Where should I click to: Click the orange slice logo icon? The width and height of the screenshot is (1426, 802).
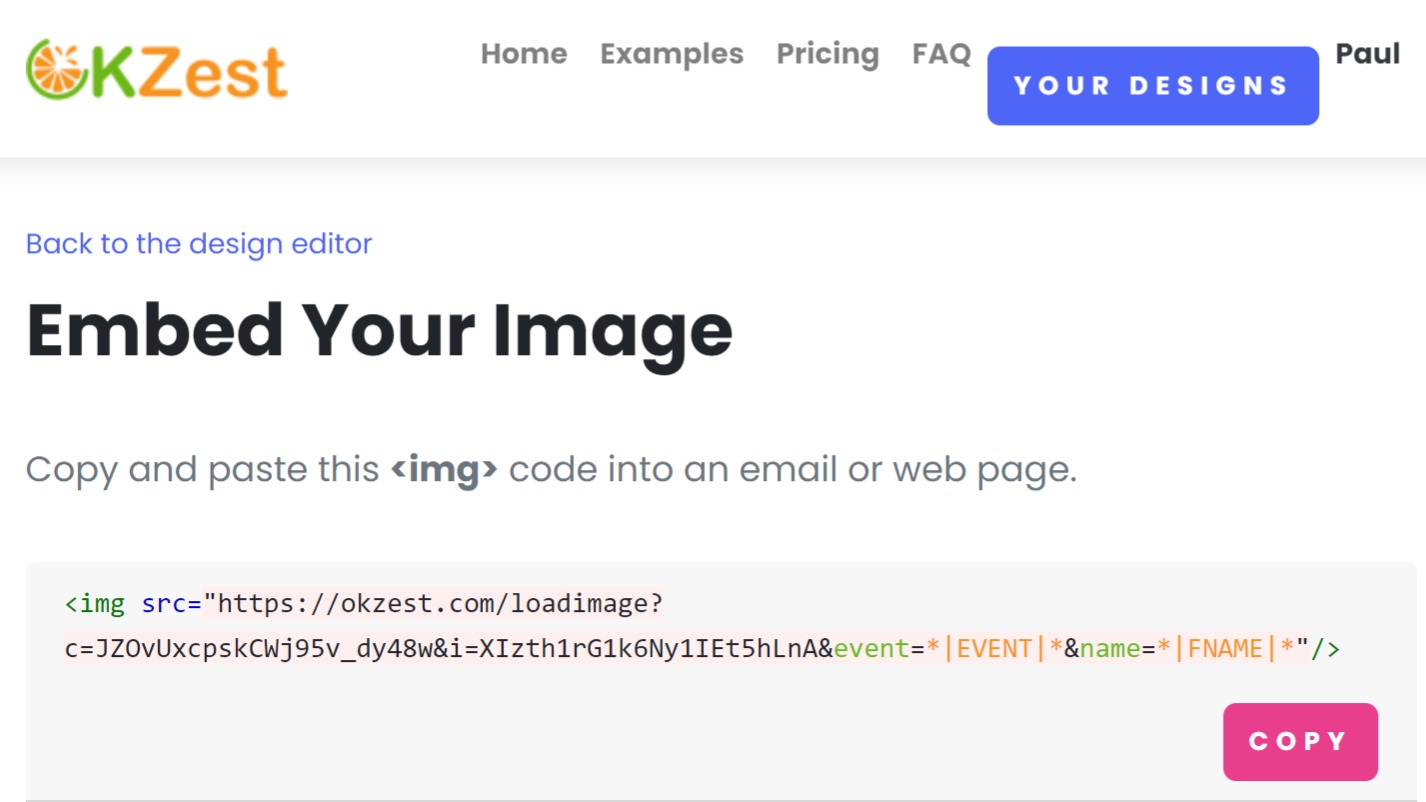click(57, 70)
